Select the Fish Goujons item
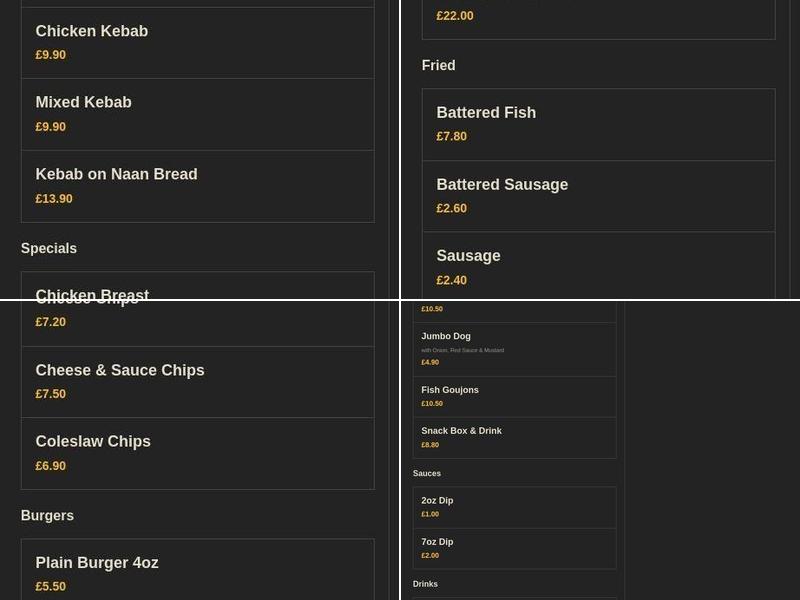The image size is (800, 600). (x=450, y=389)
